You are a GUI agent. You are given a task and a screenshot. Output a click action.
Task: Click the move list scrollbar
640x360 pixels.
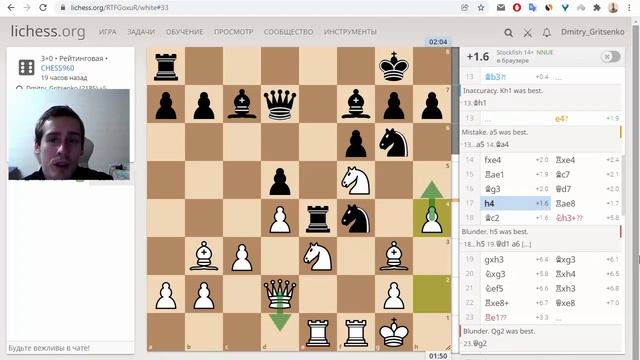click(x=623, y=184)
